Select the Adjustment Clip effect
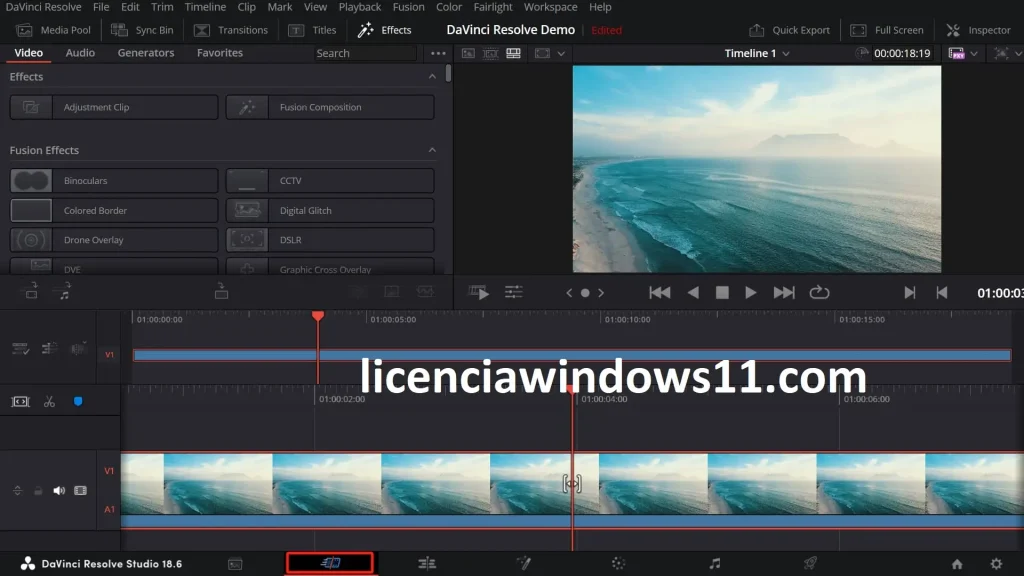The height and width of the screenshot is (576, 1024). (114, 107)
